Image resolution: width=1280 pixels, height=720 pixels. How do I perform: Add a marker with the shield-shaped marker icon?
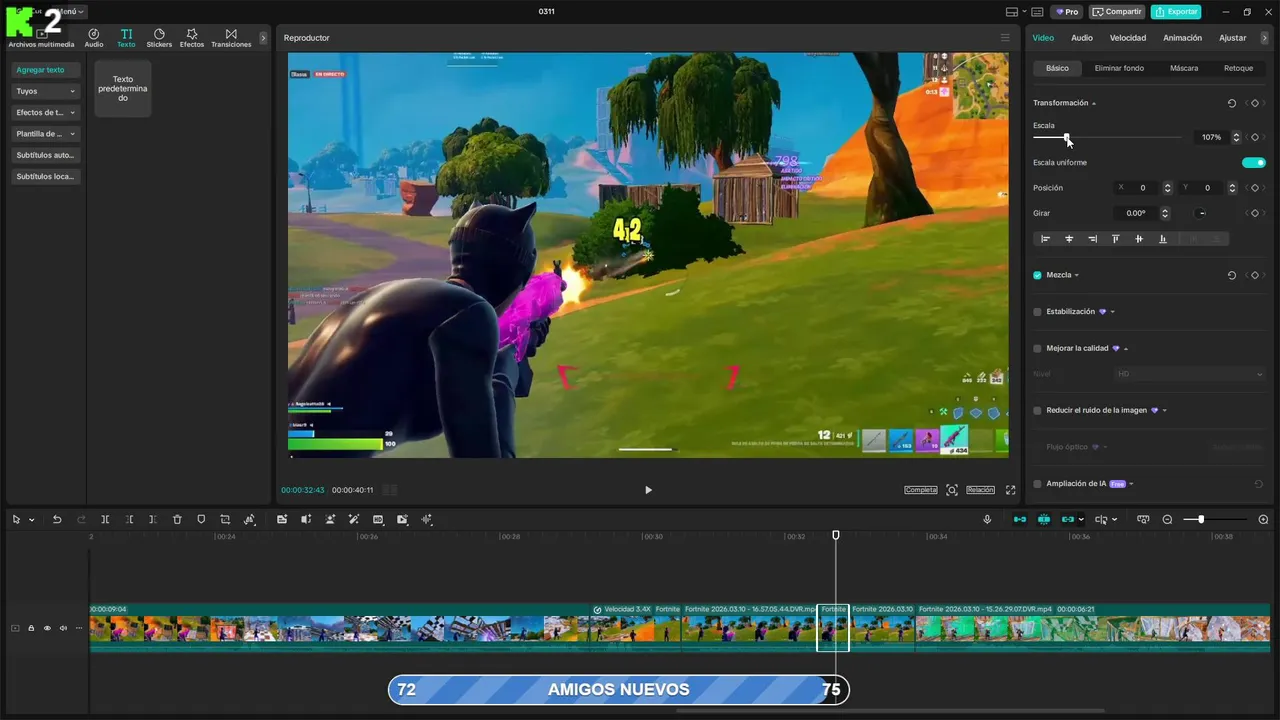tap(201, 519)
